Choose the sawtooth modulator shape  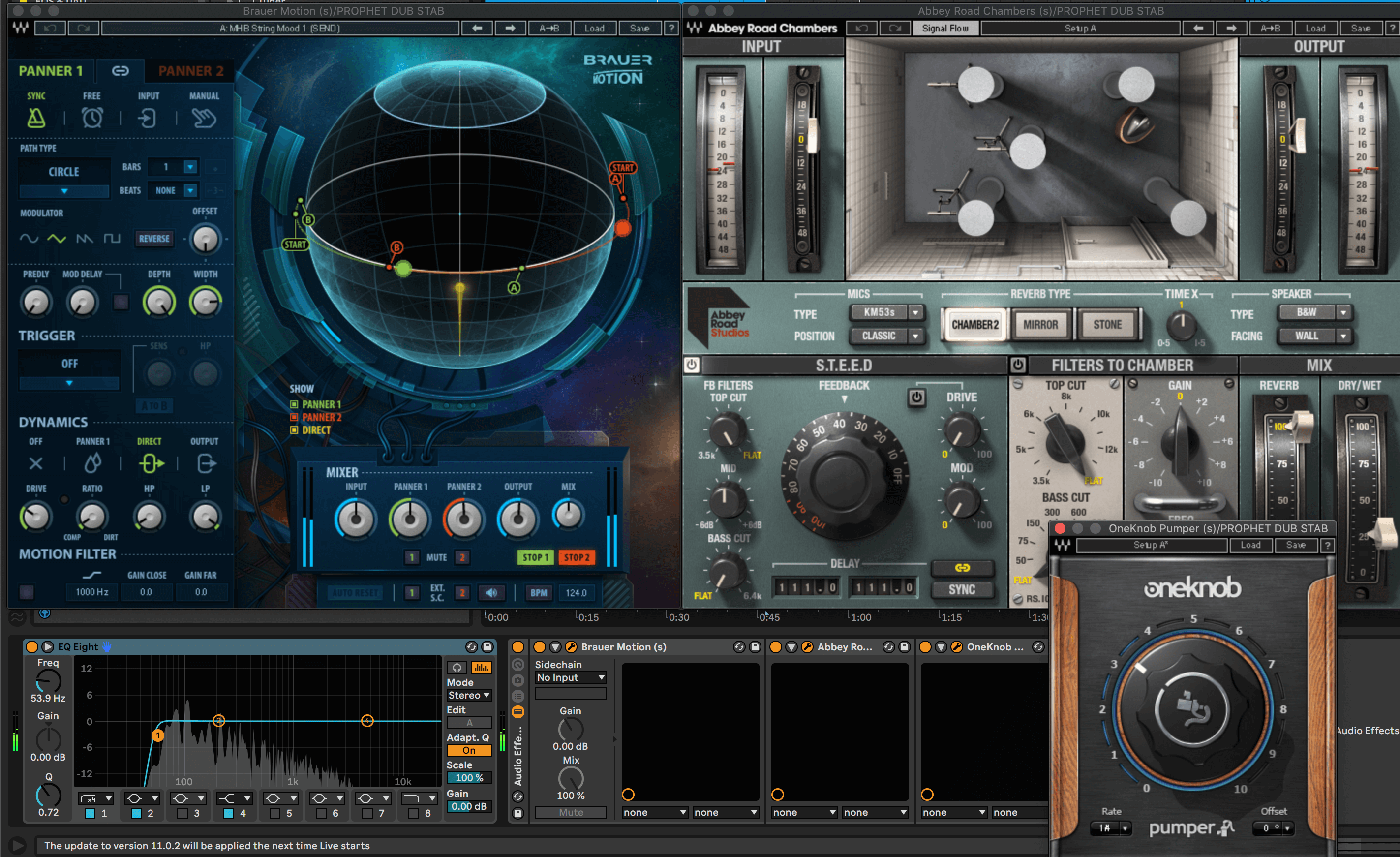85,239
